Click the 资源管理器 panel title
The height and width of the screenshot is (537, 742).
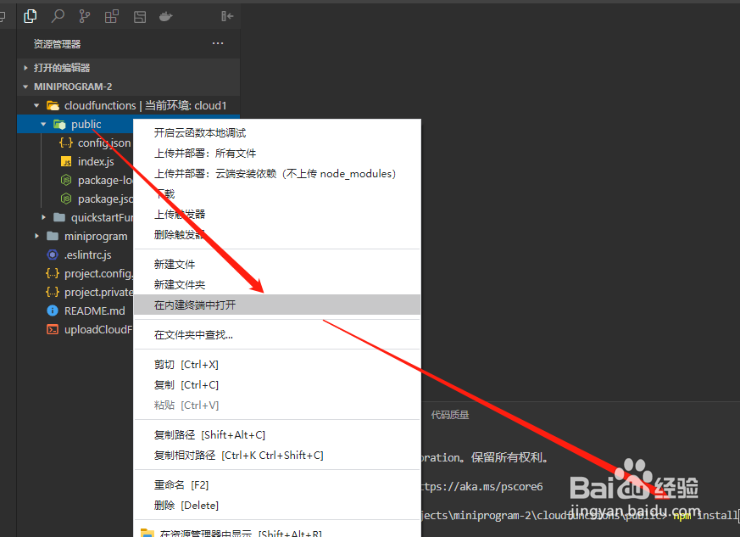click(57, 44)
